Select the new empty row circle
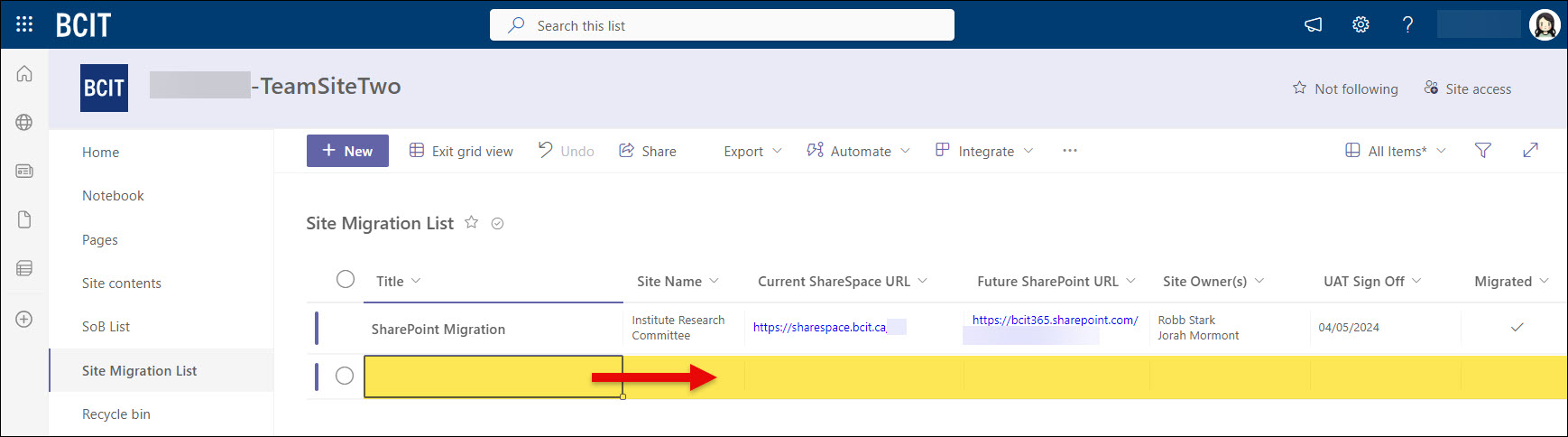The width and height of the screenshot is (1568, 437). [x=345, y=376]
